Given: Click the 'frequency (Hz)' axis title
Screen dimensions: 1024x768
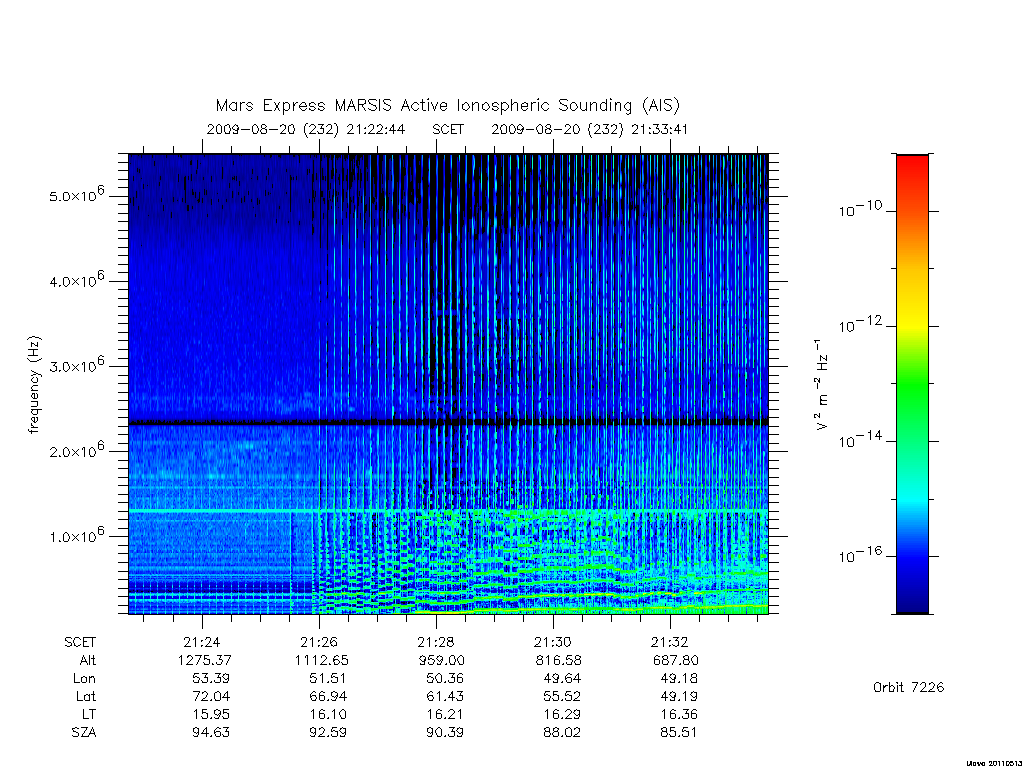Looking at the screenshot, I should (34, 385).
